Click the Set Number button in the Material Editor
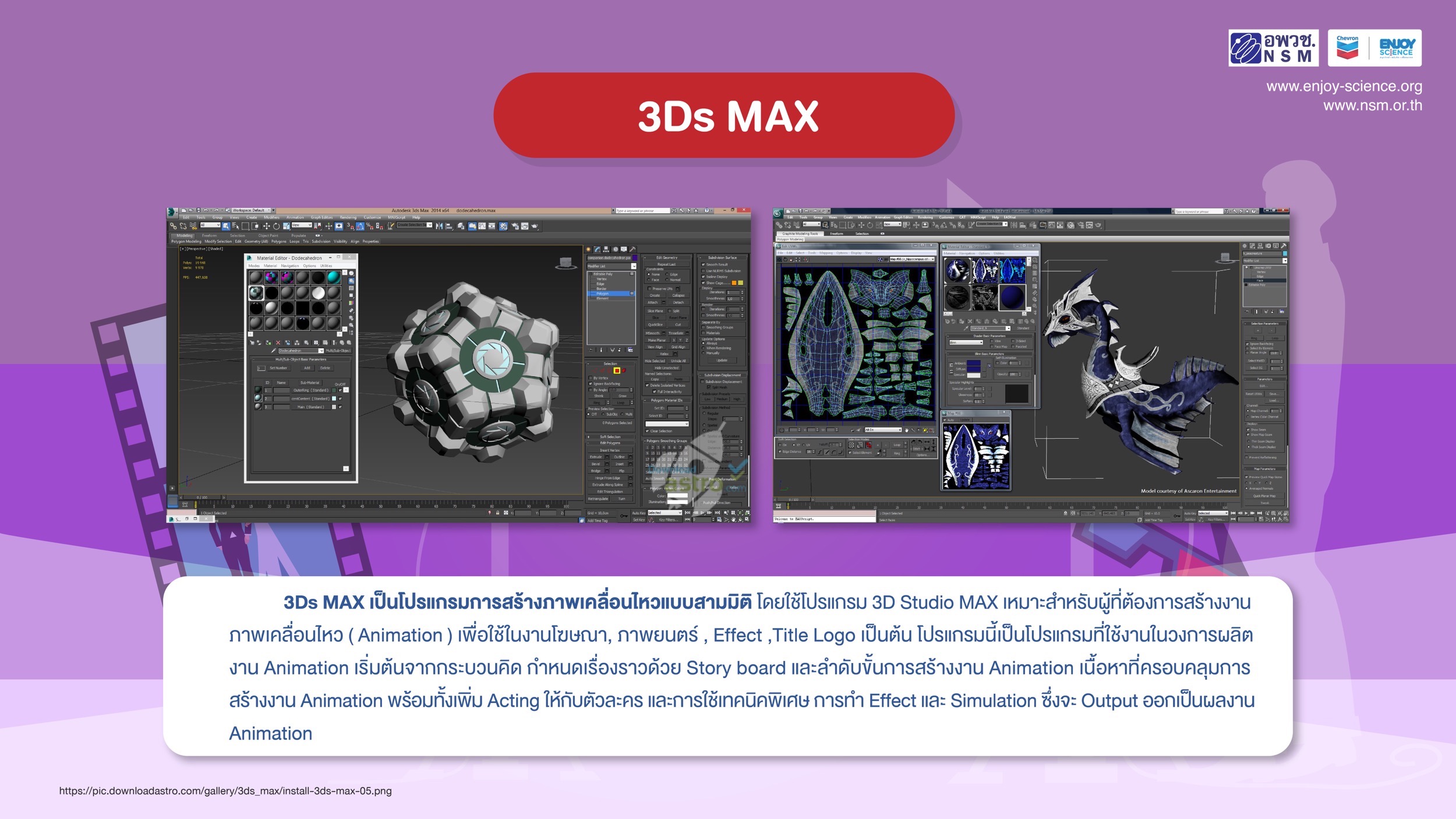1456x819 pixels. 278,368
